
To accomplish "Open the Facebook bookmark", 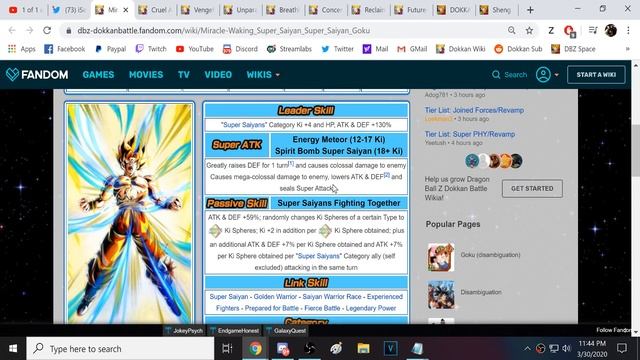I will pos(64,49).
